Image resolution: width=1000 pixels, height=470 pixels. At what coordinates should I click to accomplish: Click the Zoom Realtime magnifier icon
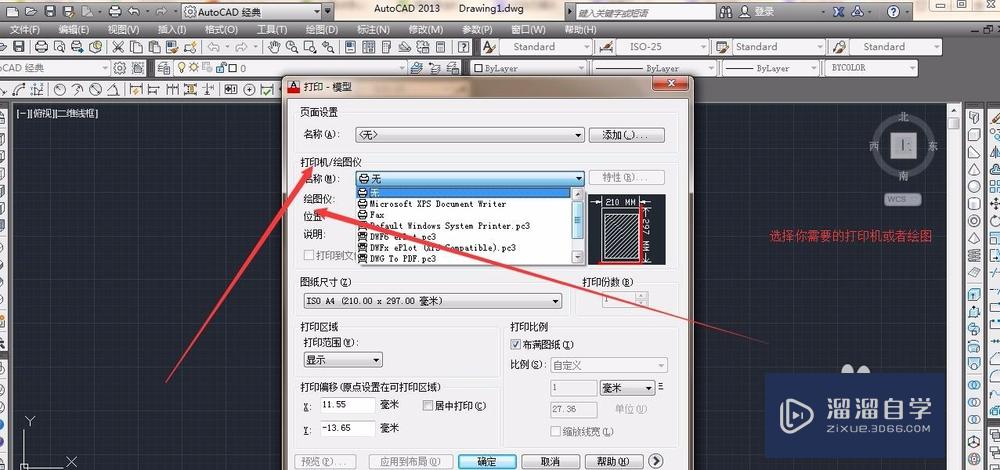click(292, 47)
